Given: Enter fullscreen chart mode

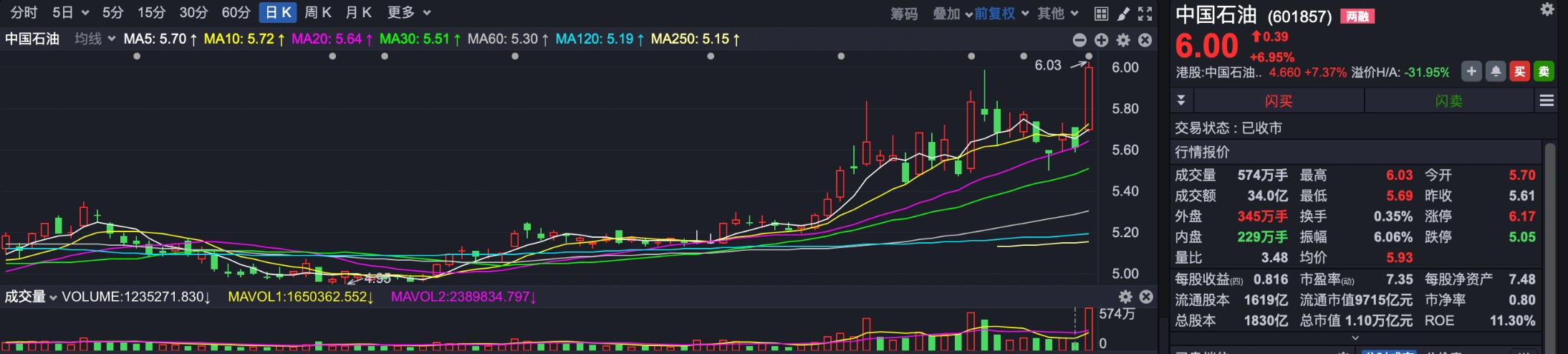Looking at the screenshot, I should pos(1145,14).
